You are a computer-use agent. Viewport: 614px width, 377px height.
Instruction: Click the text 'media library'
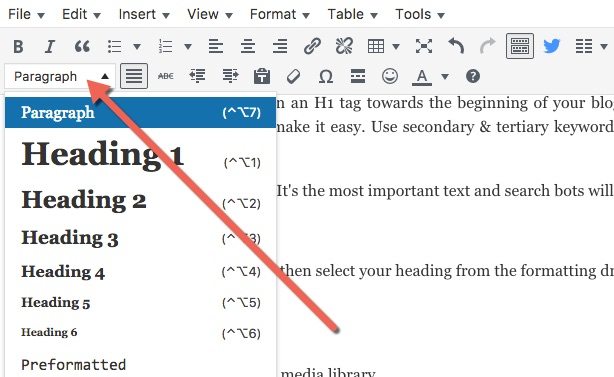tap(328, 372)
